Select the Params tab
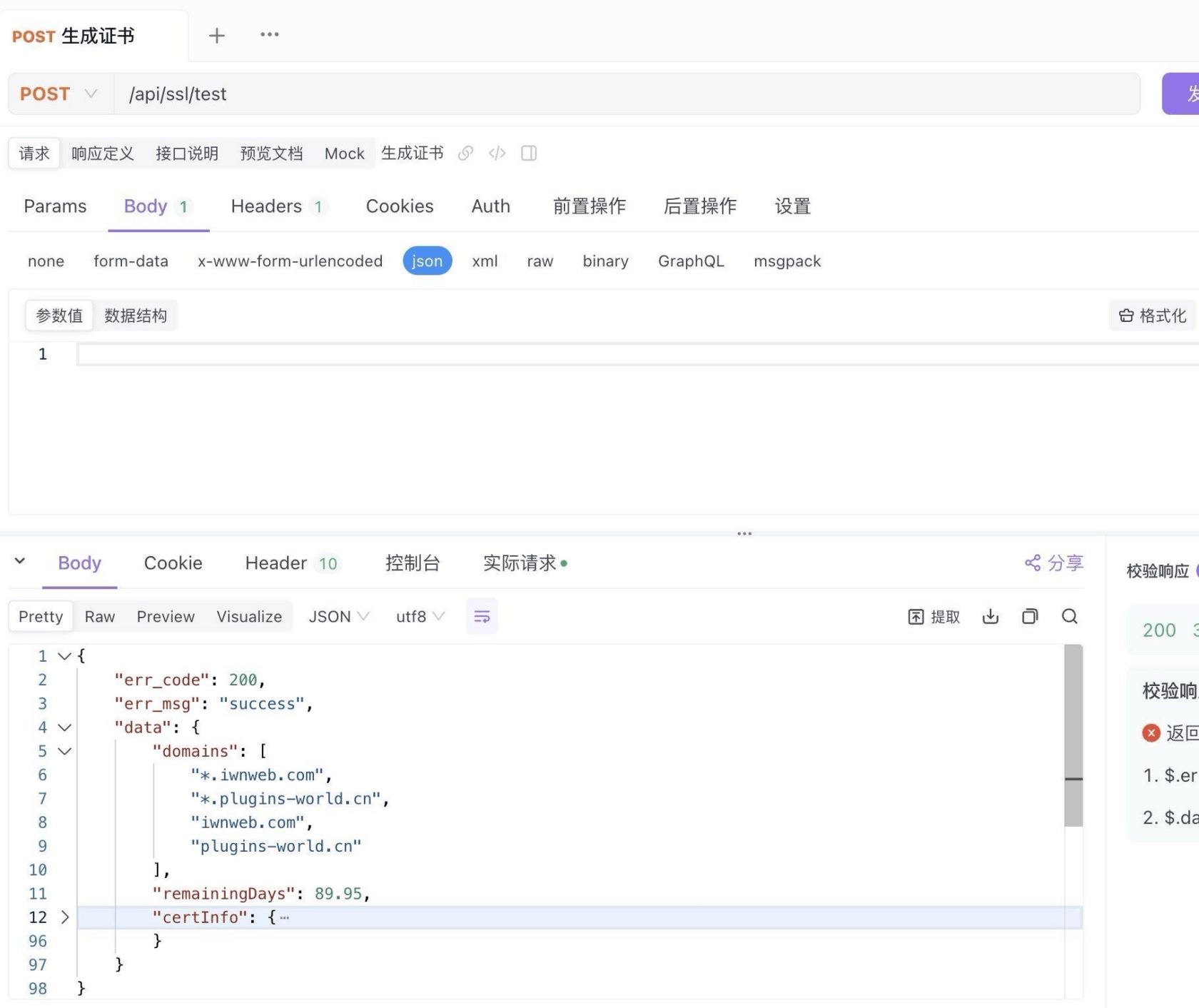 pyautogui.click(x=55, y=206)
